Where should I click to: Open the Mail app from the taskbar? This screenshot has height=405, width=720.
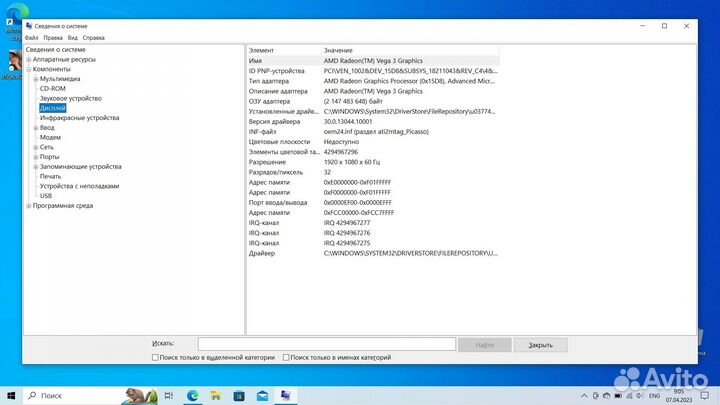point(262,395)
